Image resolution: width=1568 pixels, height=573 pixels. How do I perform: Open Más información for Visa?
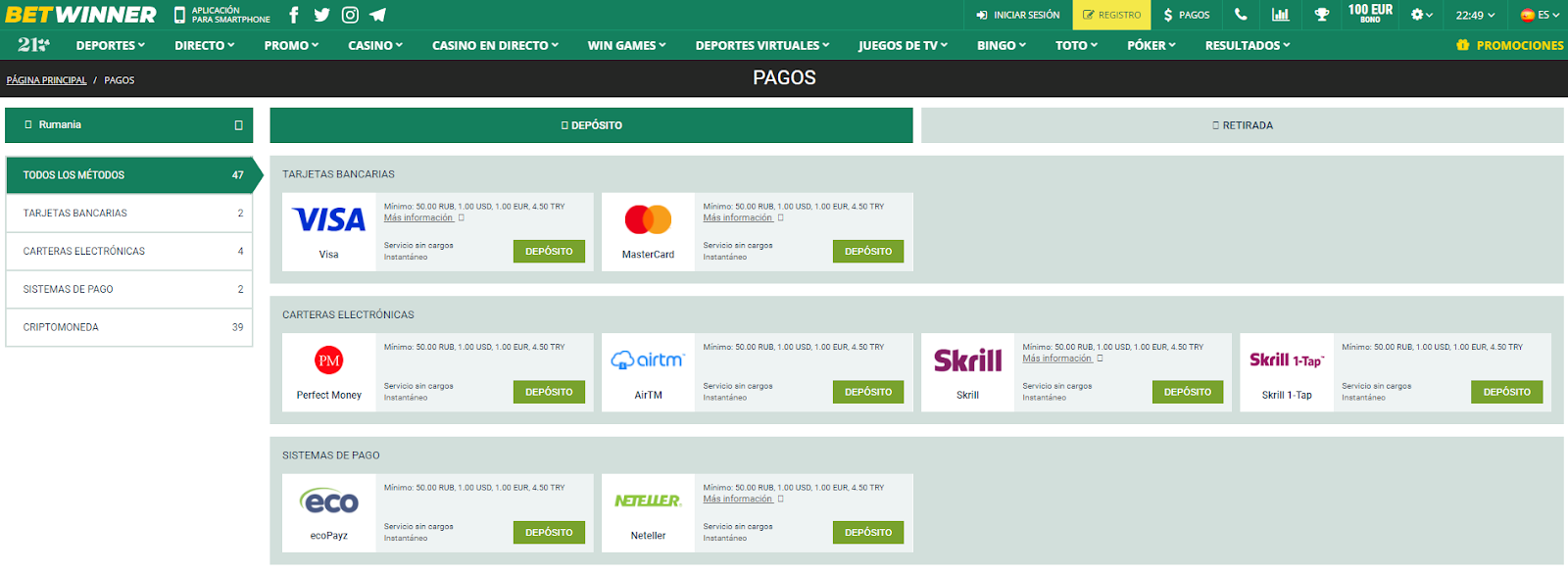coord(419,217)
